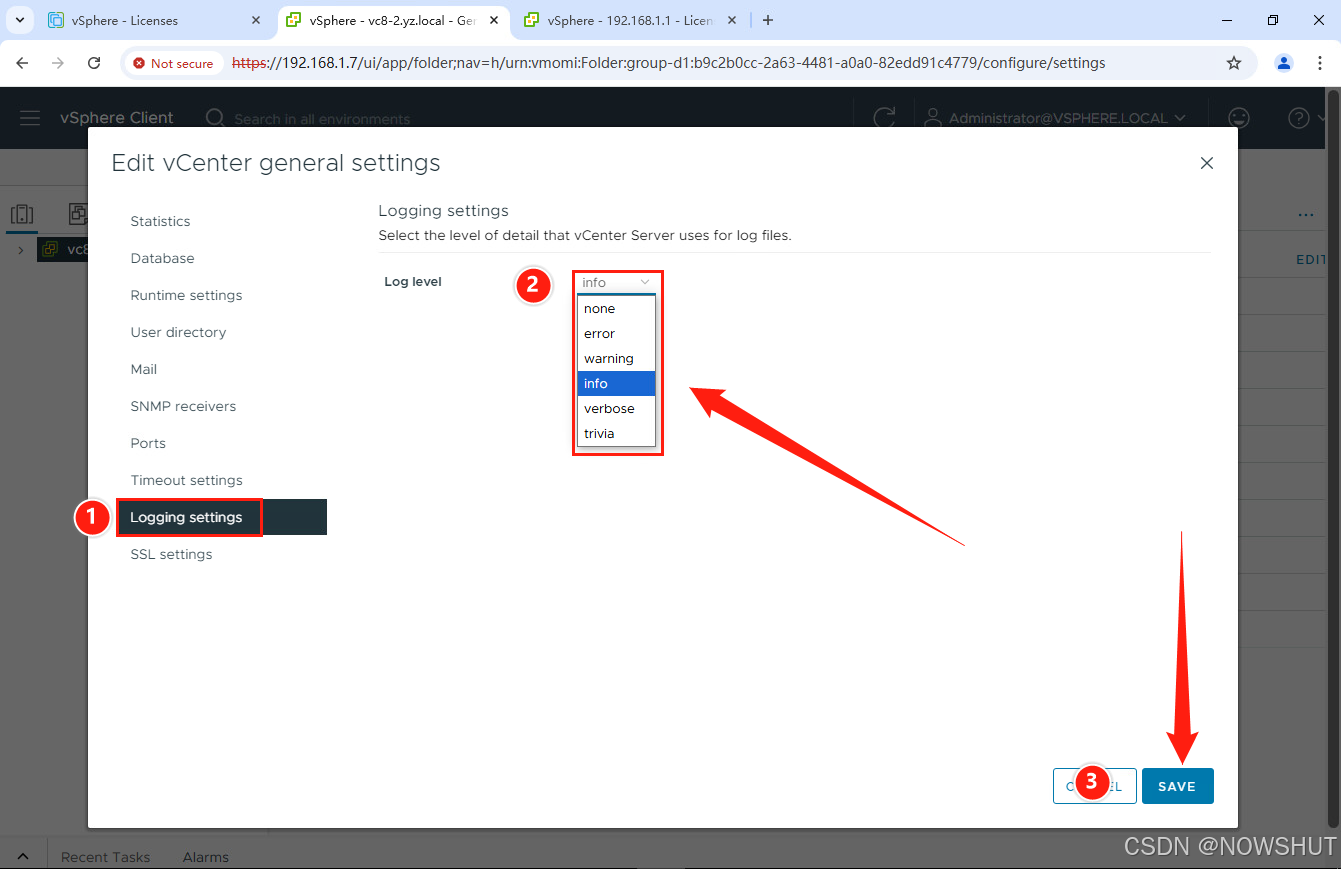Switch to vSphere - Licenses browser tab

click(x=155, y=20)
